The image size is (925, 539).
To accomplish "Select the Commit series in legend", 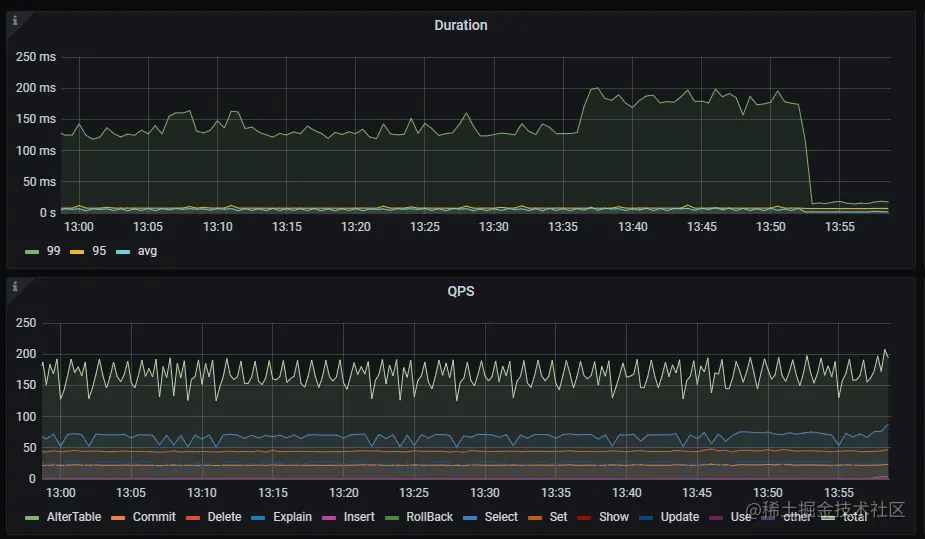I will tap(154, 517).
